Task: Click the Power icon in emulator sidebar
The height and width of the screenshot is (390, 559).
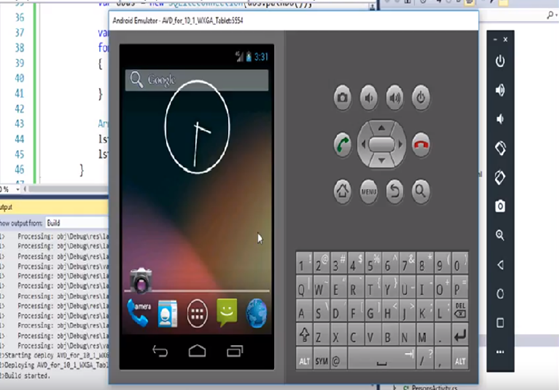Action: [x=500, y=61]
